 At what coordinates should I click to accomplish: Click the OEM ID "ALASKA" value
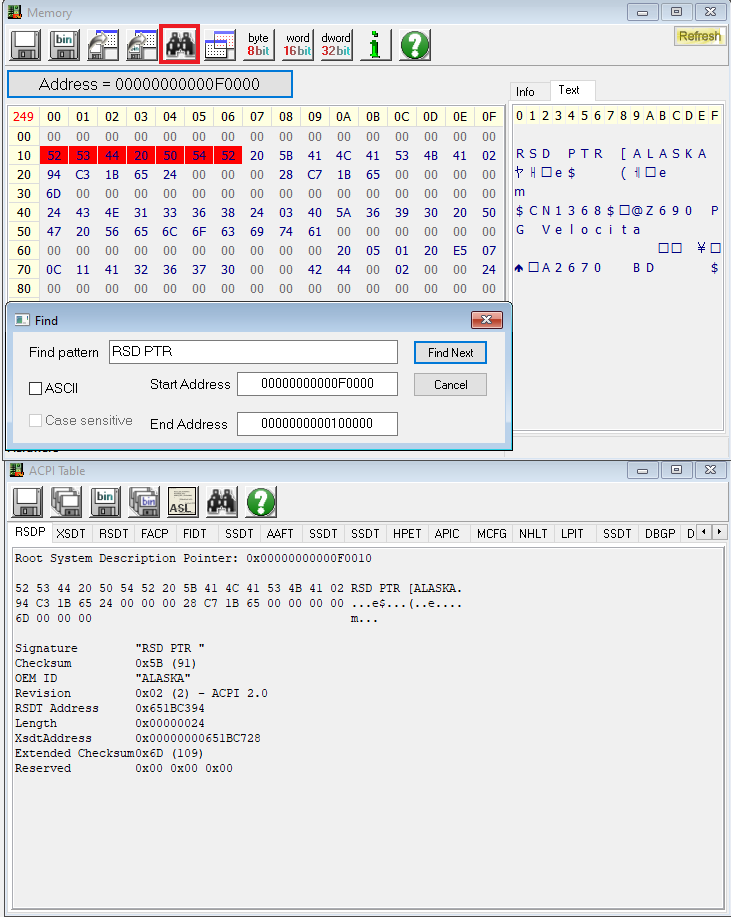tap(163, 678)
